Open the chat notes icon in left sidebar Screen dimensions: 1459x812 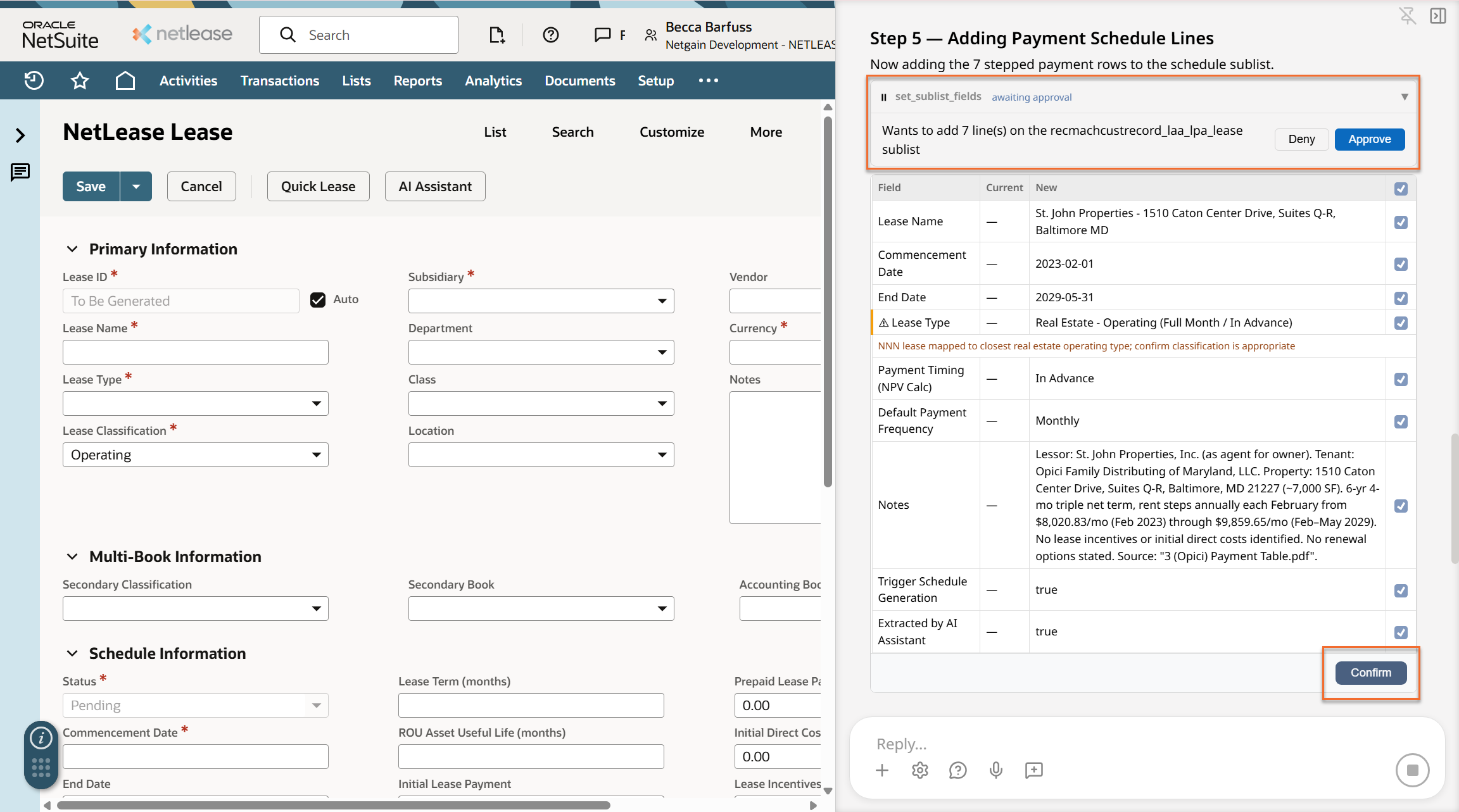pos(20,172)
